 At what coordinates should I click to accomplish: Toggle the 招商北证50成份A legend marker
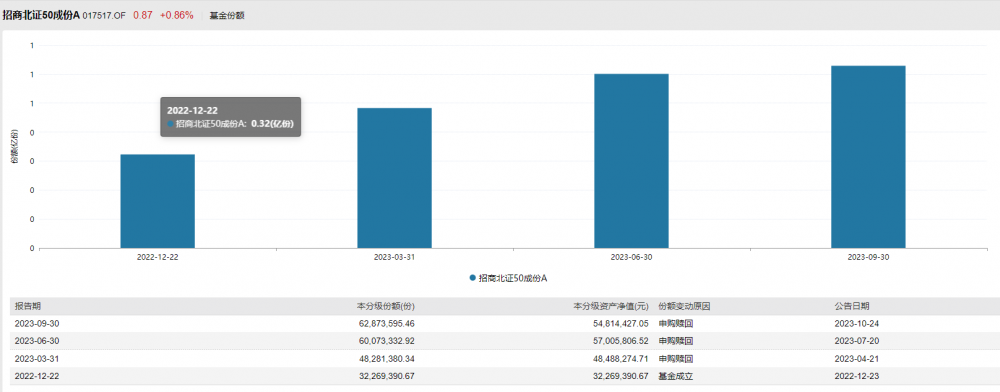(x=473, y=278)
